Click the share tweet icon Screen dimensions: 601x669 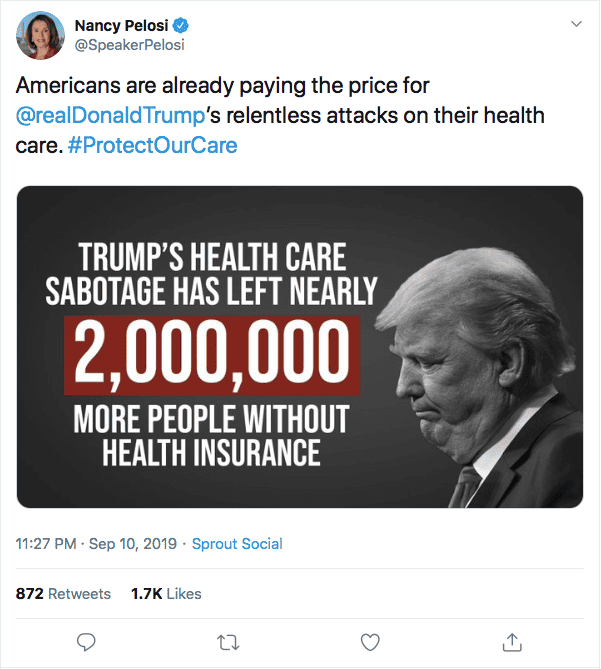512,640
